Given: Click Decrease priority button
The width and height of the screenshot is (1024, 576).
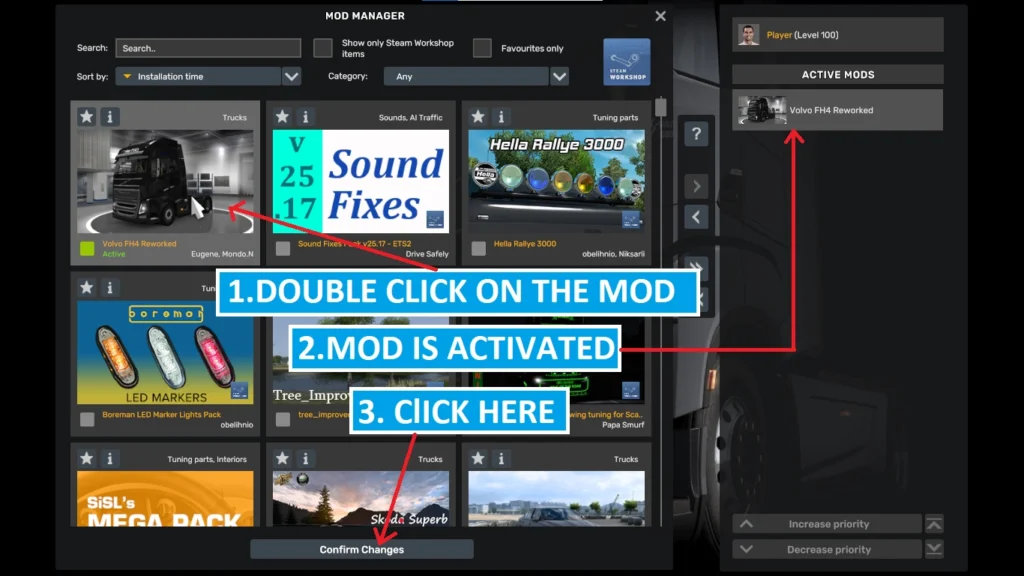Looking at the screenshot, I should [827, 549].
